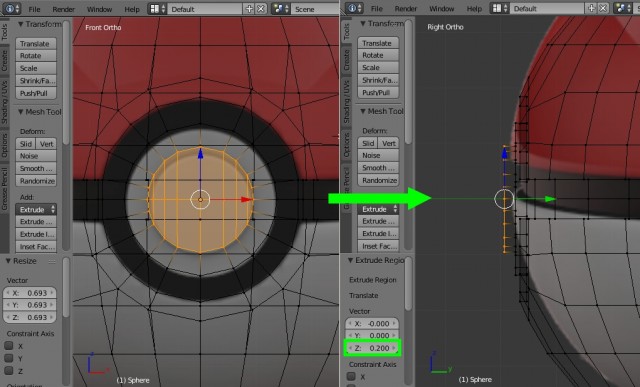Click the Extrude vector X value -0.000
Viewport: 640px width, 387px height.
[x=372, y=323]
